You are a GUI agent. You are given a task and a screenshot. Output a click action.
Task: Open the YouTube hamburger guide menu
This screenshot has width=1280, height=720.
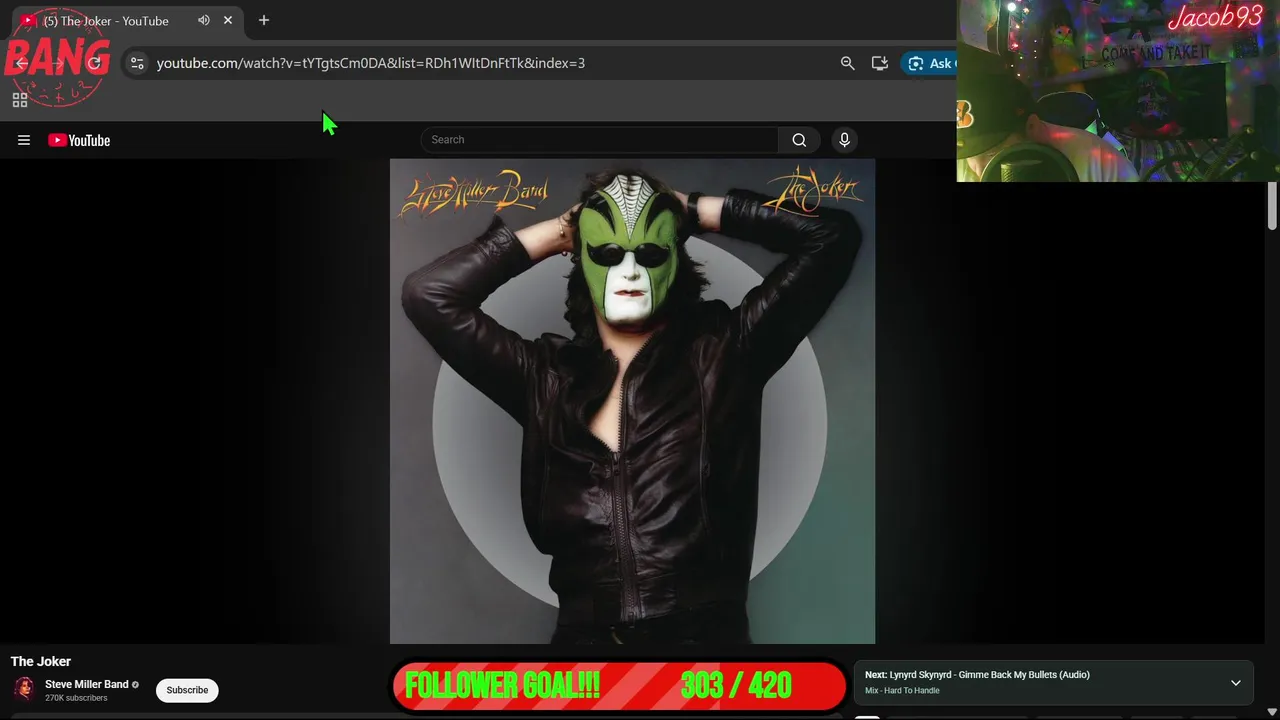24,140
